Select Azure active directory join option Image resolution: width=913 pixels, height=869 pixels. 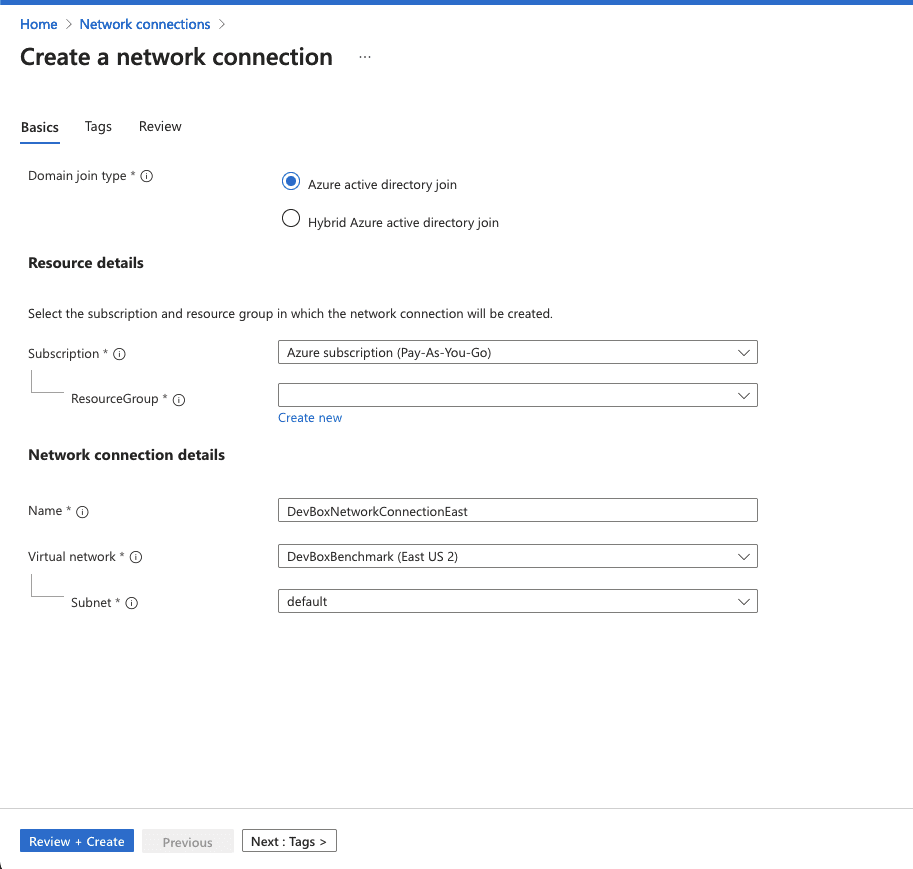click(291, 182)
